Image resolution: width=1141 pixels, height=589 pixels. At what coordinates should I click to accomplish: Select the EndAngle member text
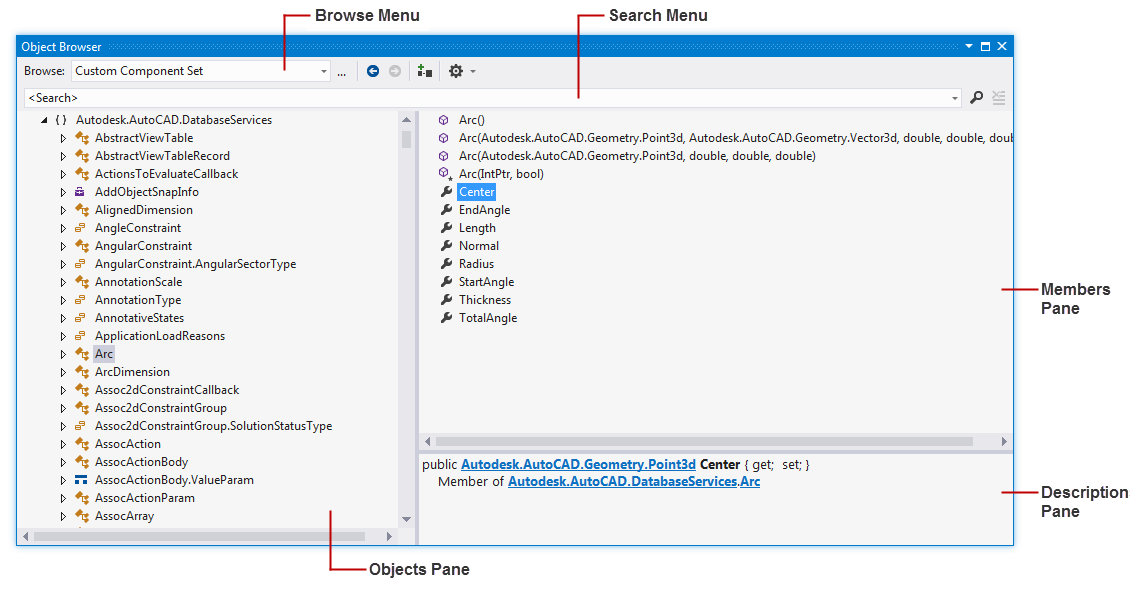point(484,210)
